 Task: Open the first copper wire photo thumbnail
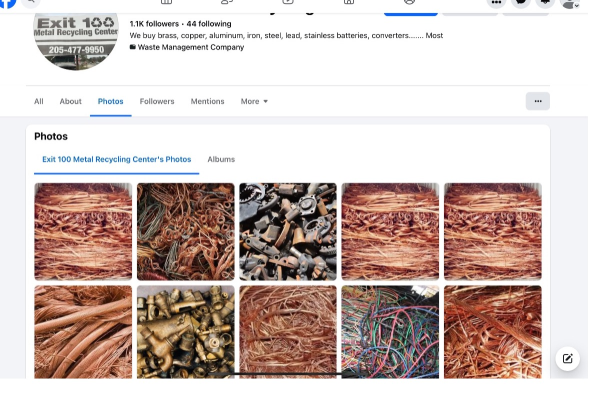point(83,231)
